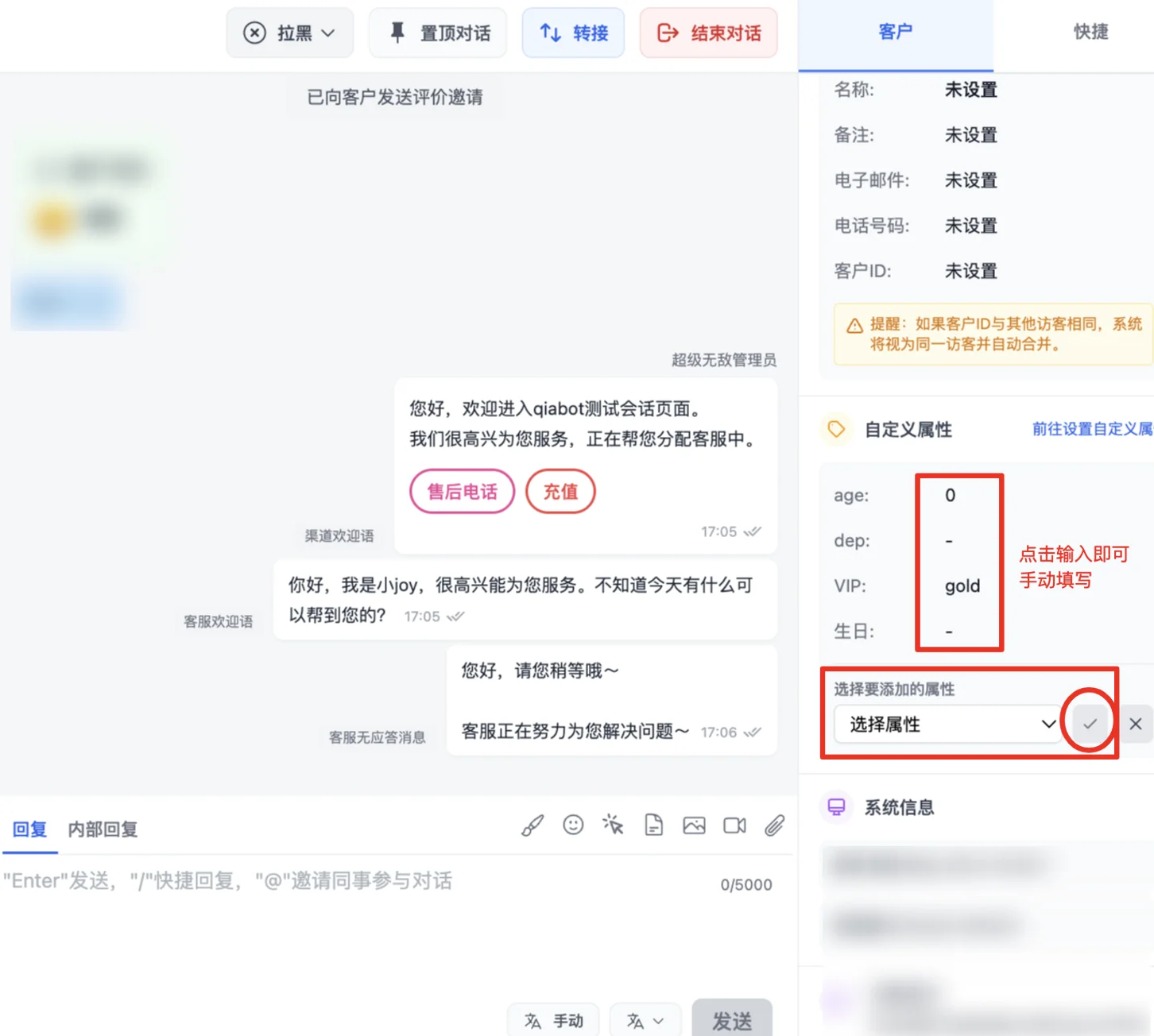Open the 前往设置自定义属 settings link
Viewport: 1154px width, 1036px height.
point(1091,429)
